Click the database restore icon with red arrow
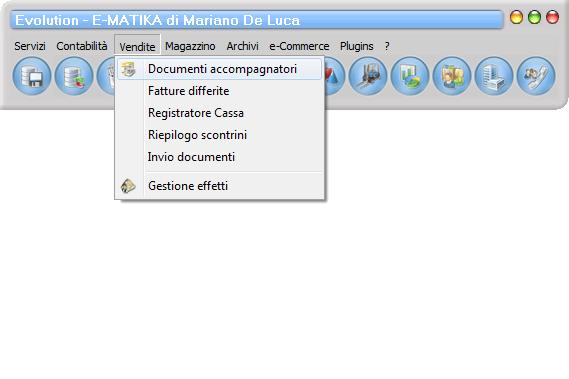 74,76
